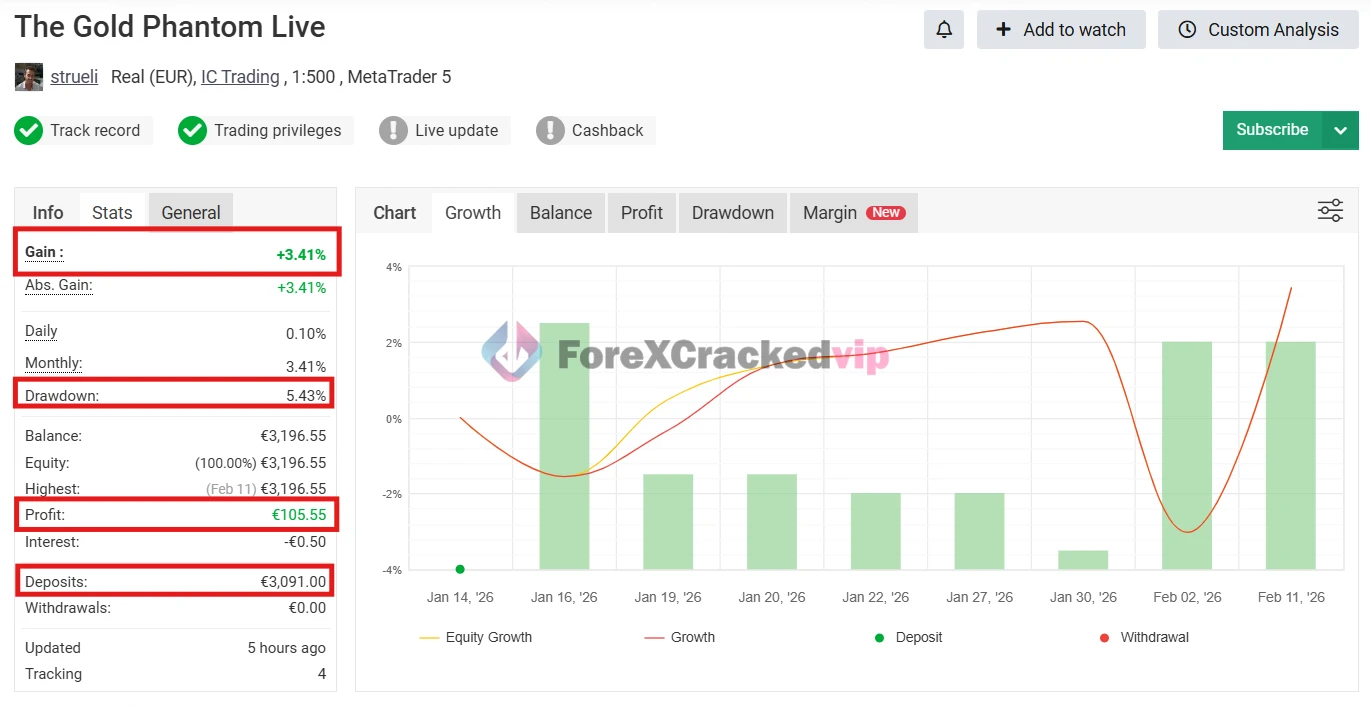Open the Drawdown chart tab

click(733, 213)
